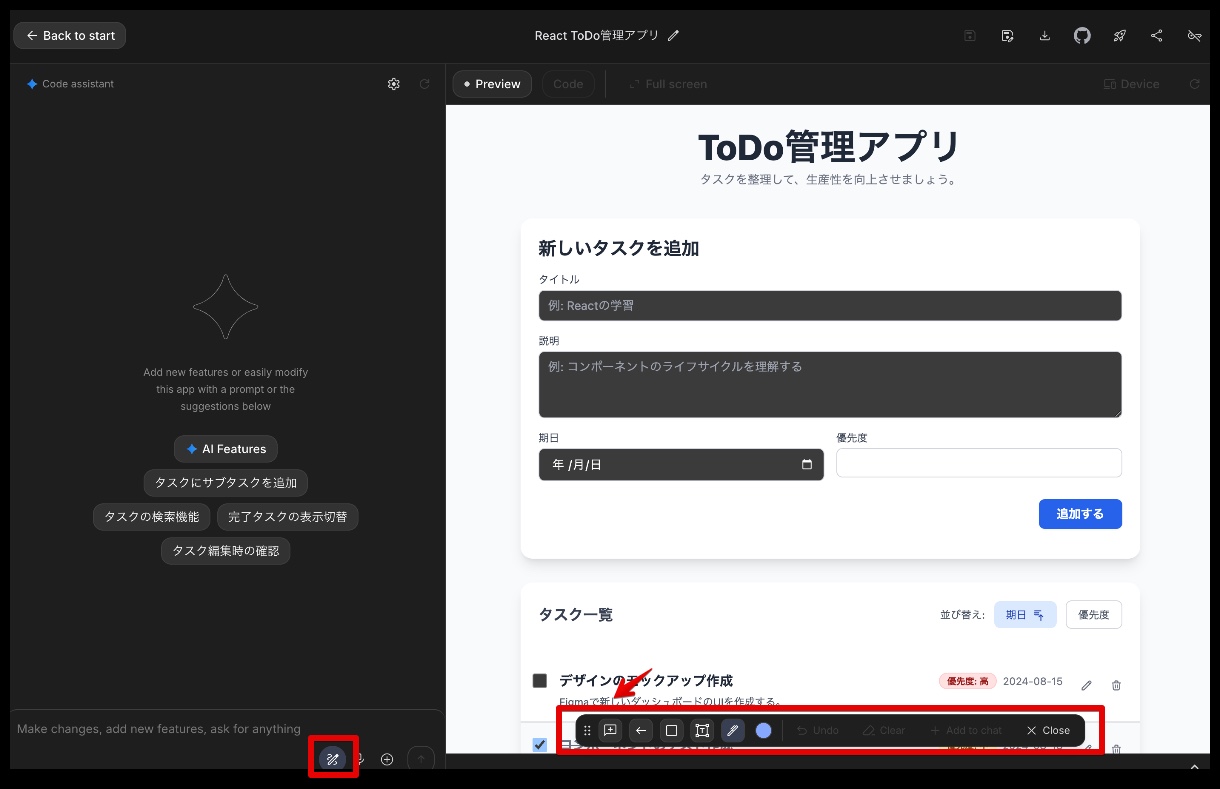
Task: Expand the bottom panel chevron
Action: 1194,767
